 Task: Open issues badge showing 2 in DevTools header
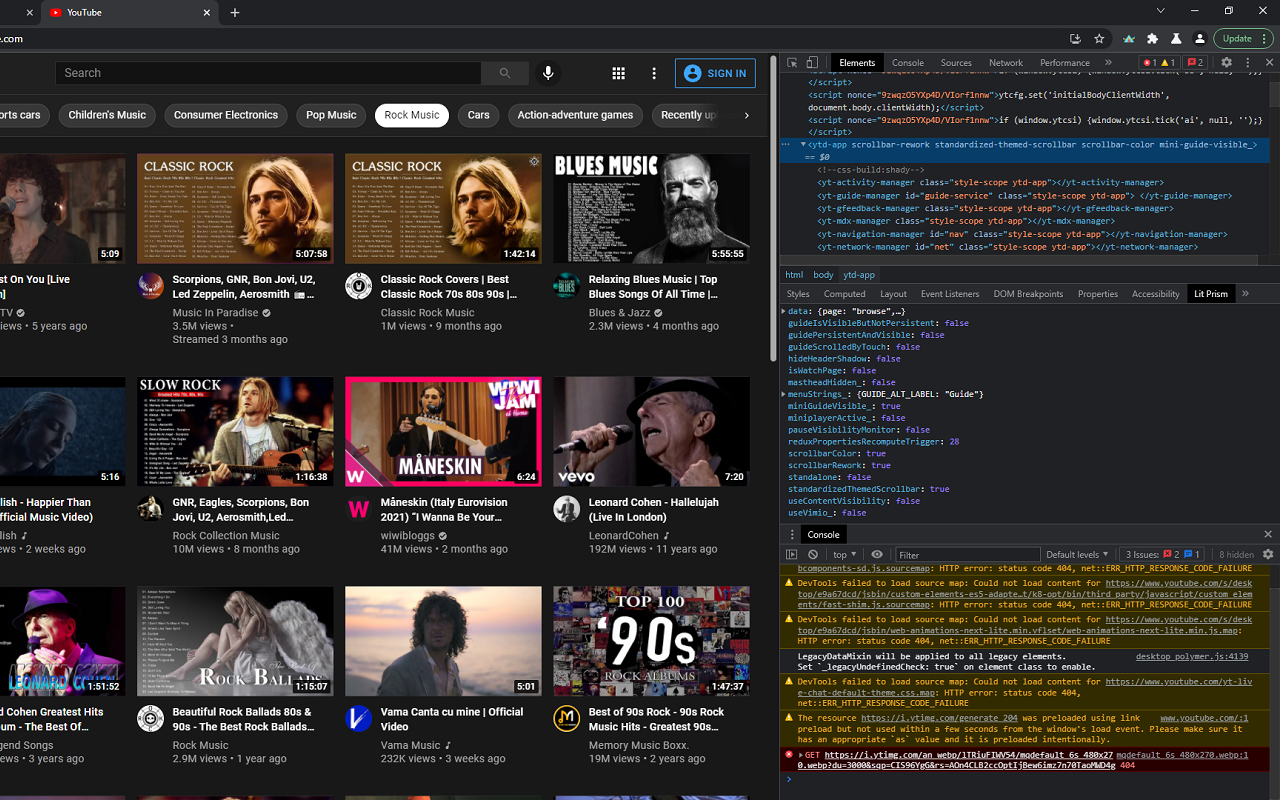tap(1196, 62)
